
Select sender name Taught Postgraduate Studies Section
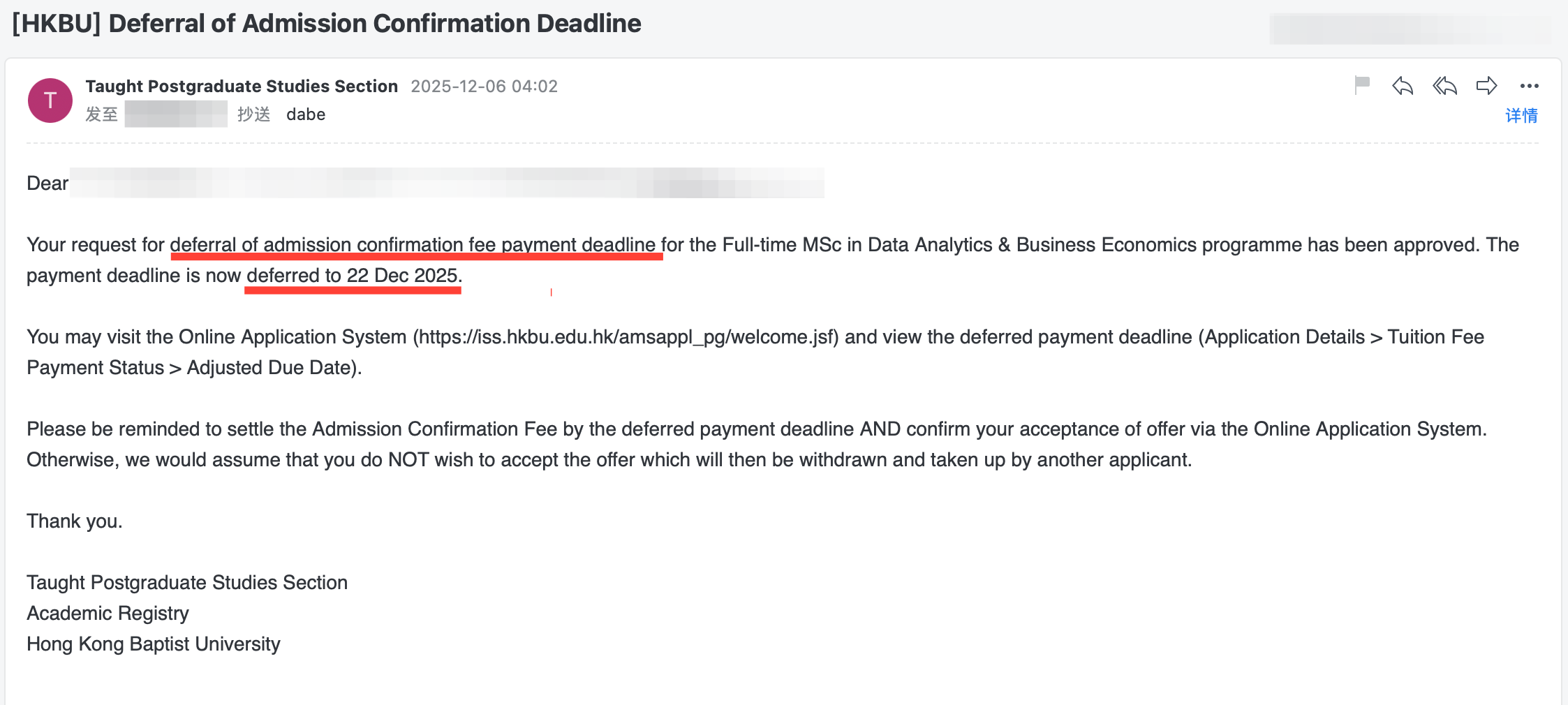[242, 86]
